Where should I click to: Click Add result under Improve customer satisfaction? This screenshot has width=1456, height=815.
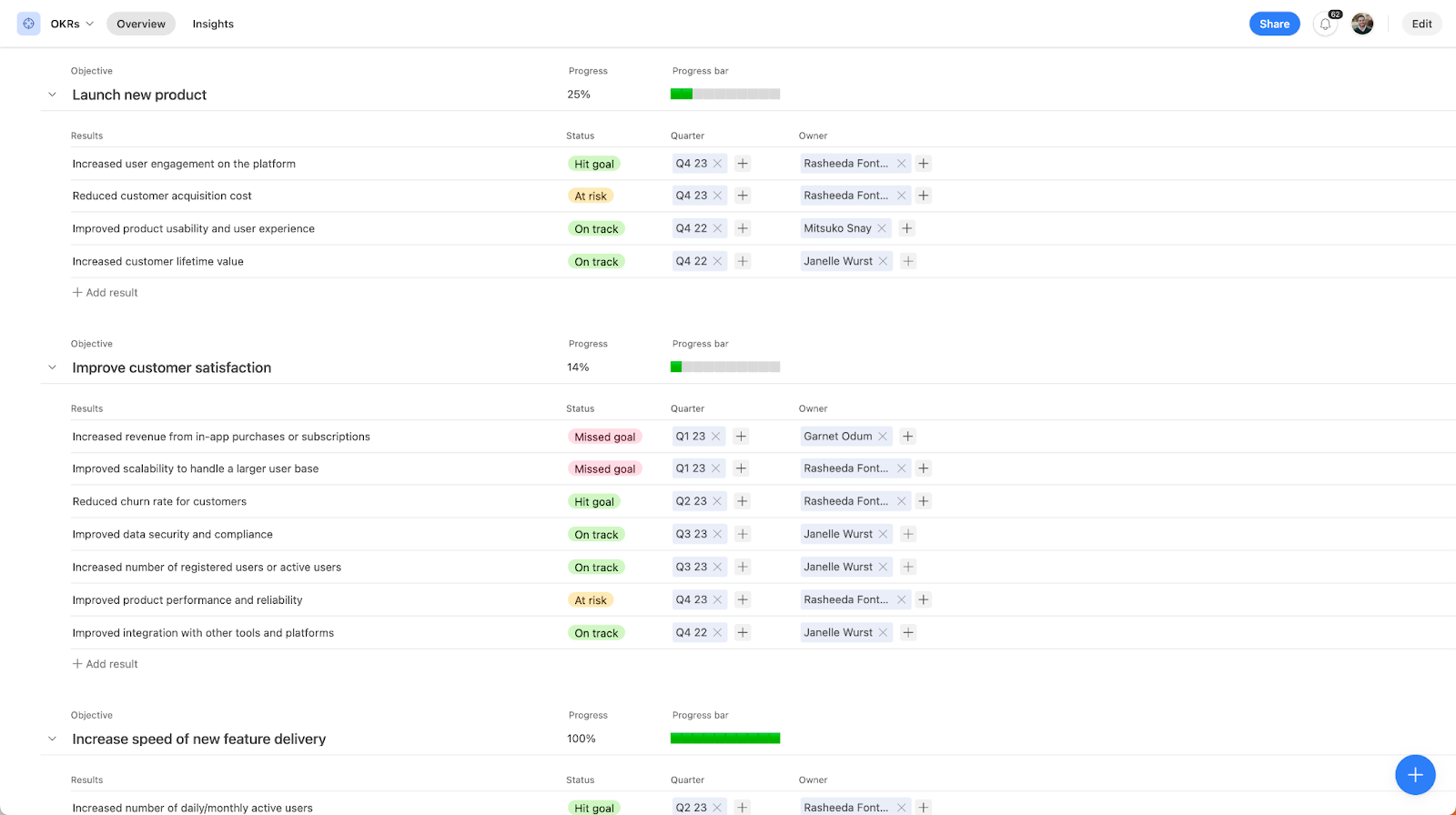pyautogui.click(x=106, y=664)
